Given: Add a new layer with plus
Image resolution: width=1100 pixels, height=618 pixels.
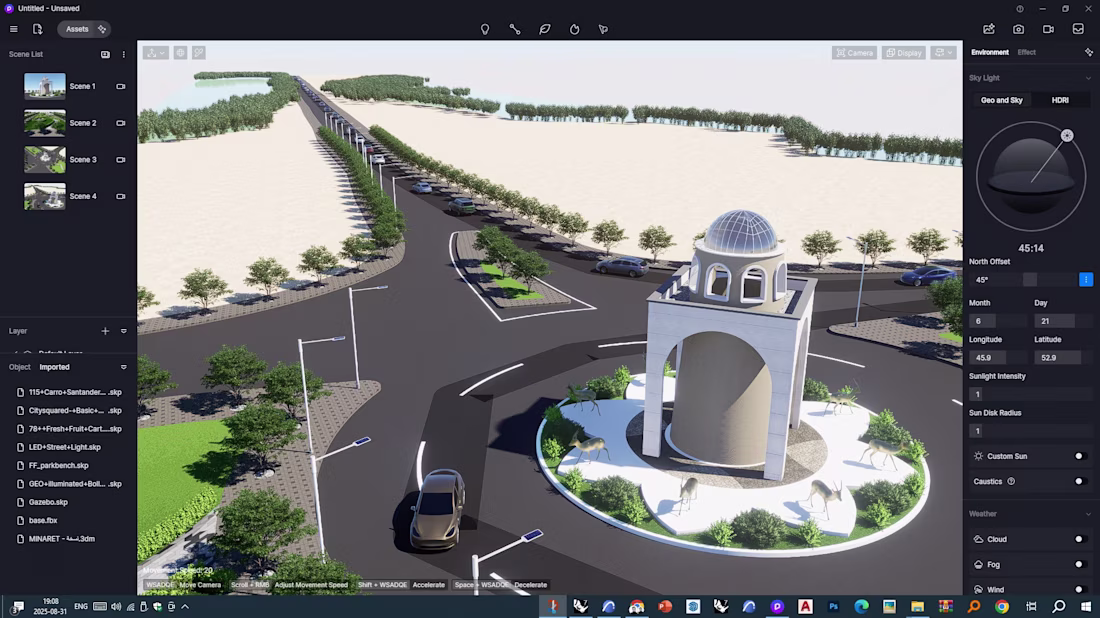Looking at the screenshot, I should [105, 331].
